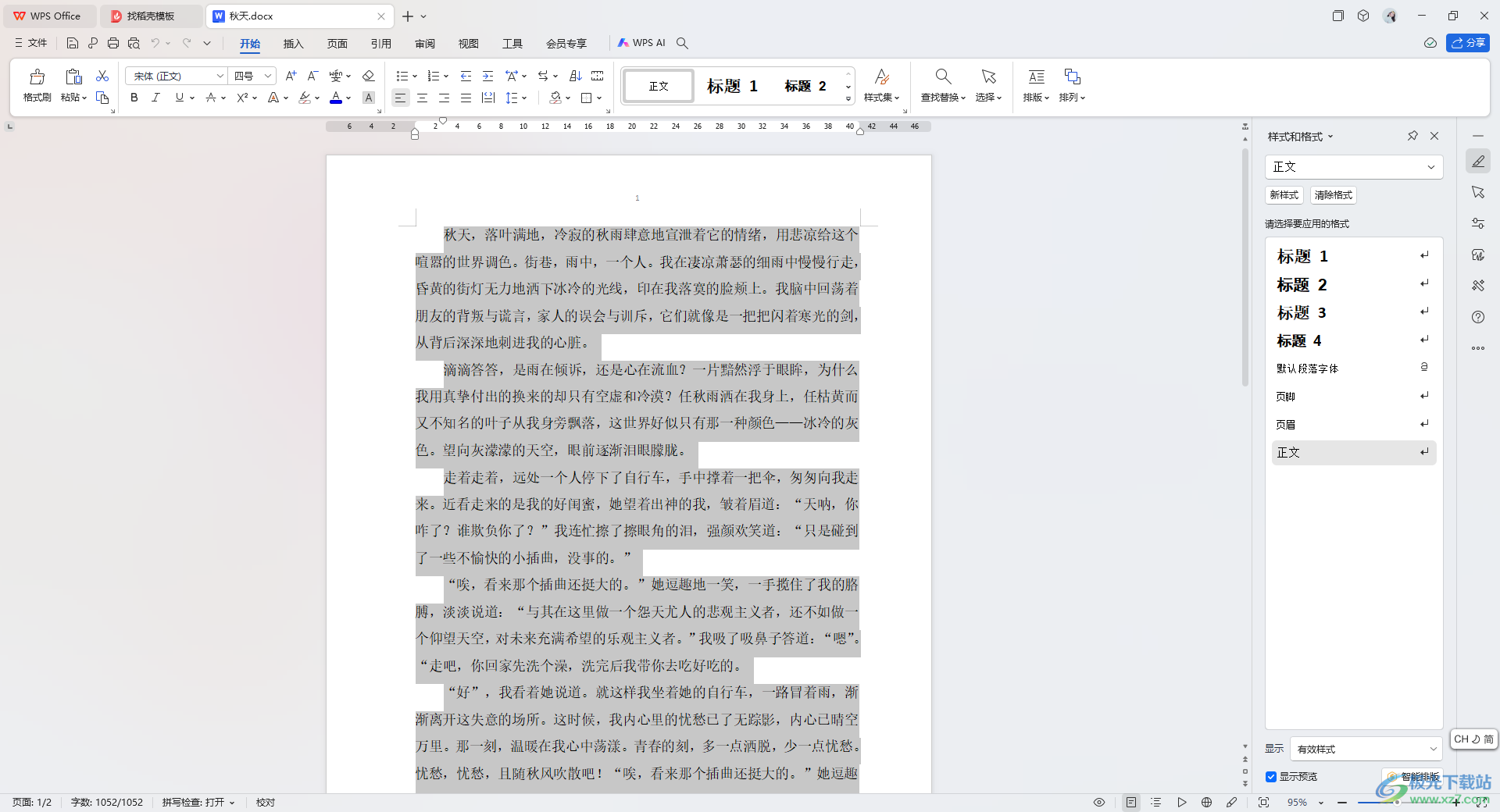Set right text alignment
Viewport: 1500px width, 812px height.
pyautogui.click(x=444, y=98)
